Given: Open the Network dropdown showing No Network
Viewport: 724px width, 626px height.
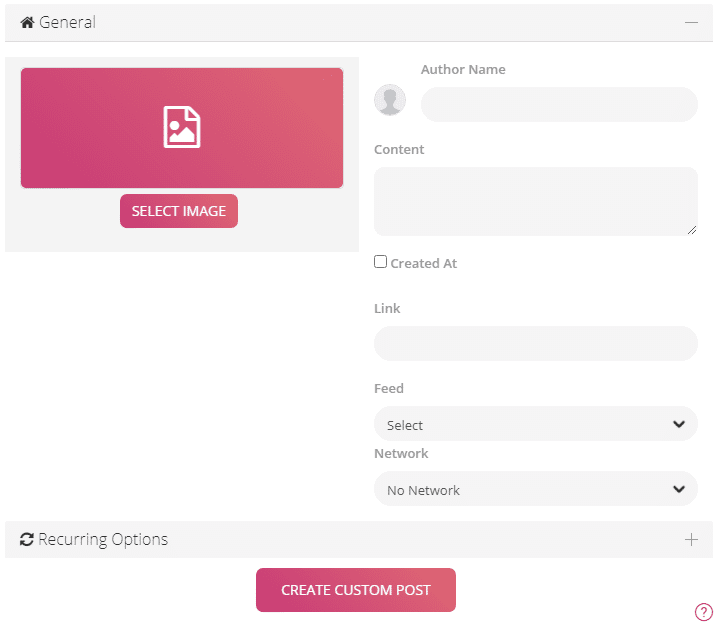Looking at the screenshot, I should tap(520, 489).
